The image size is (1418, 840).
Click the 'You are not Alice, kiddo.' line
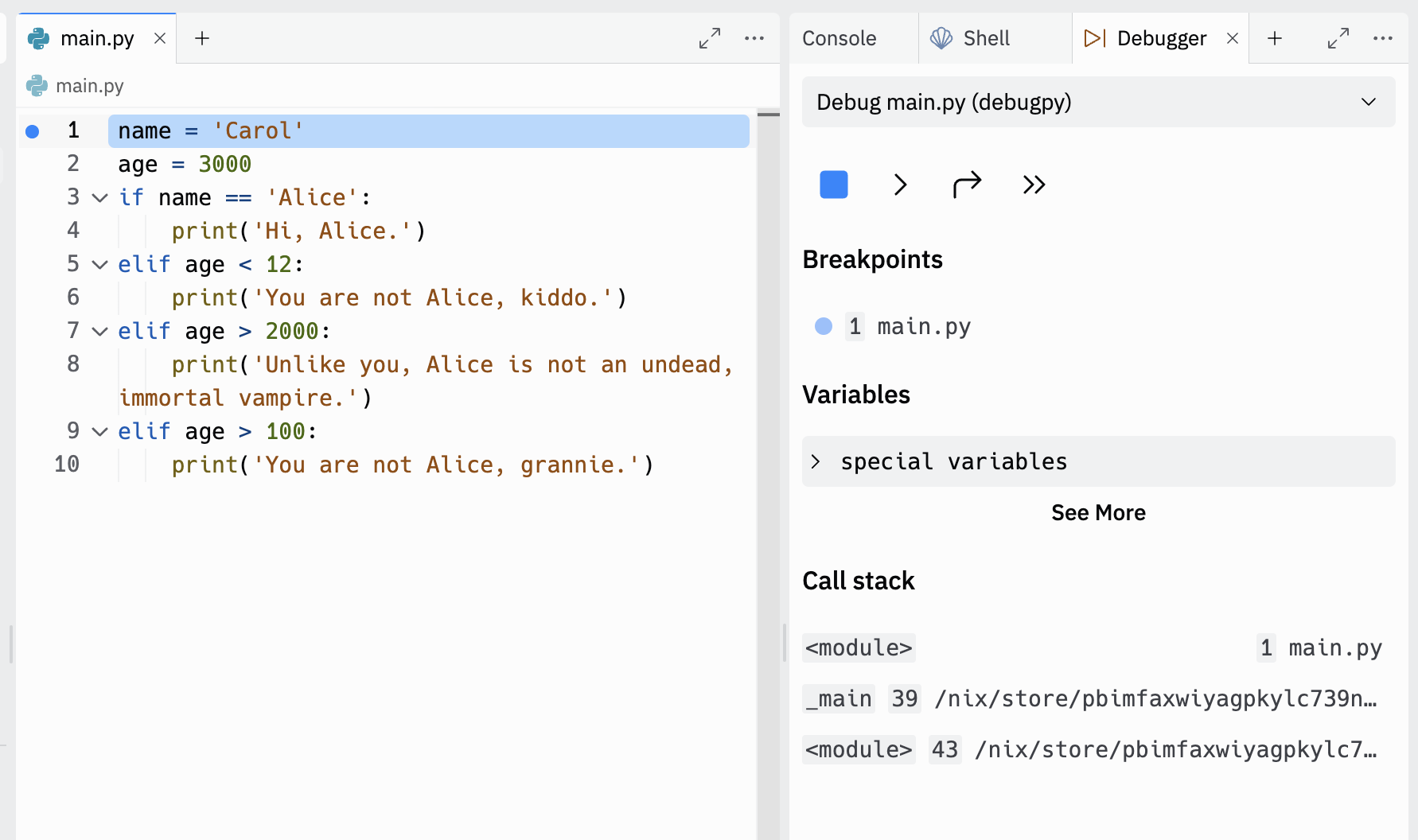399,297
